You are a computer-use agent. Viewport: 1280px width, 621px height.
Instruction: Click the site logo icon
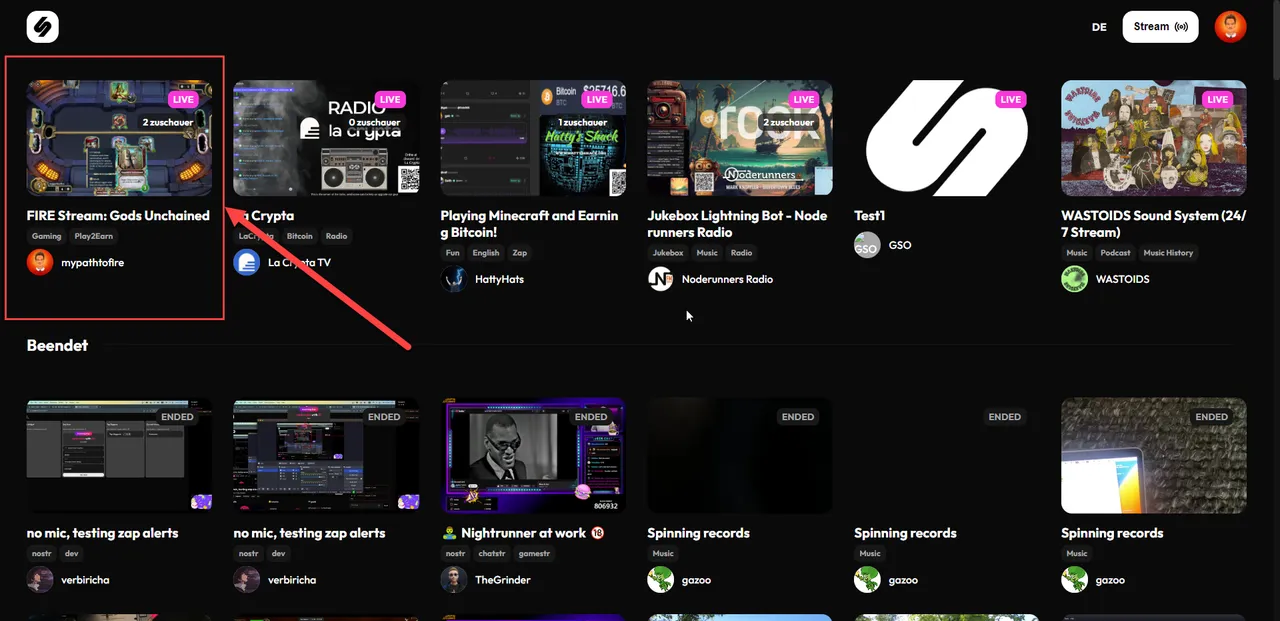[43, 27]
